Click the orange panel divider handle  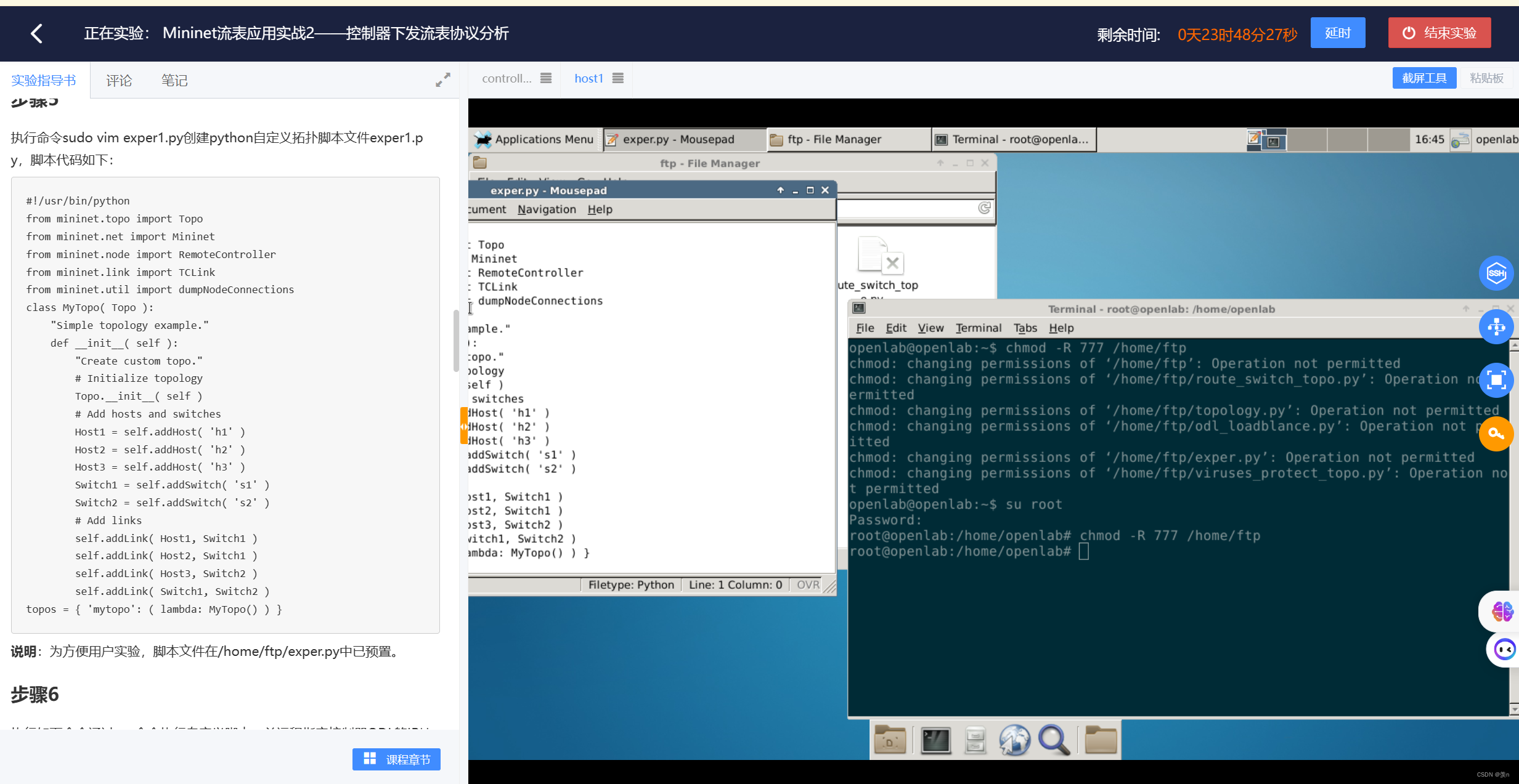[x=463, y=425]
